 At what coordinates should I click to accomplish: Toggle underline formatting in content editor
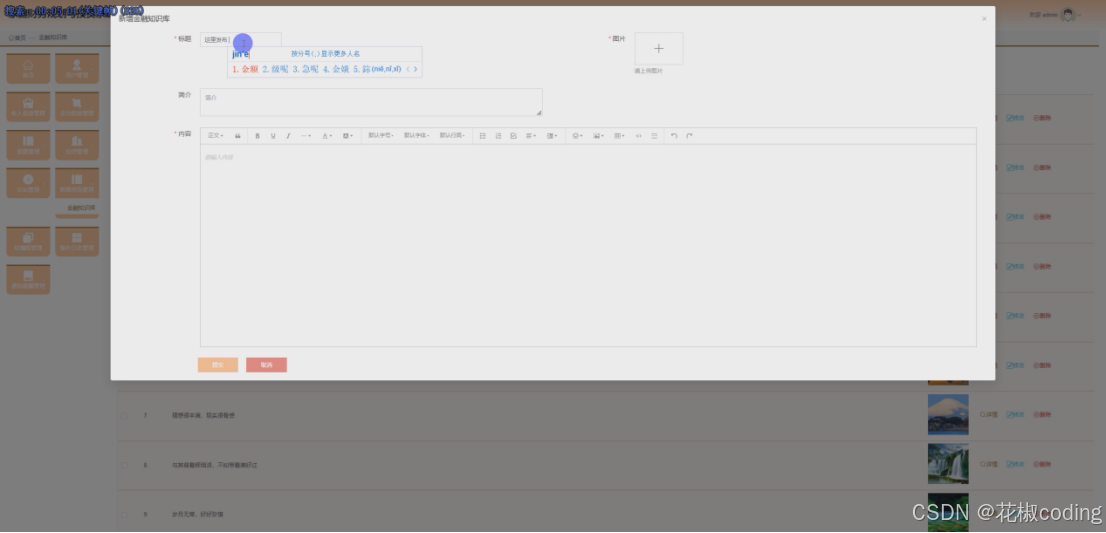273,136
